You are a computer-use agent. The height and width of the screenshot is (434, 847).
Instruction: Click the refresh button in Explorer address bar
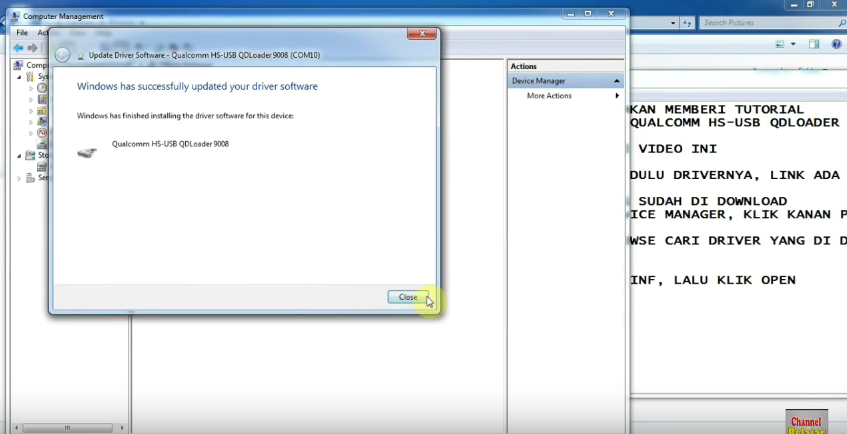click(687, 23)
